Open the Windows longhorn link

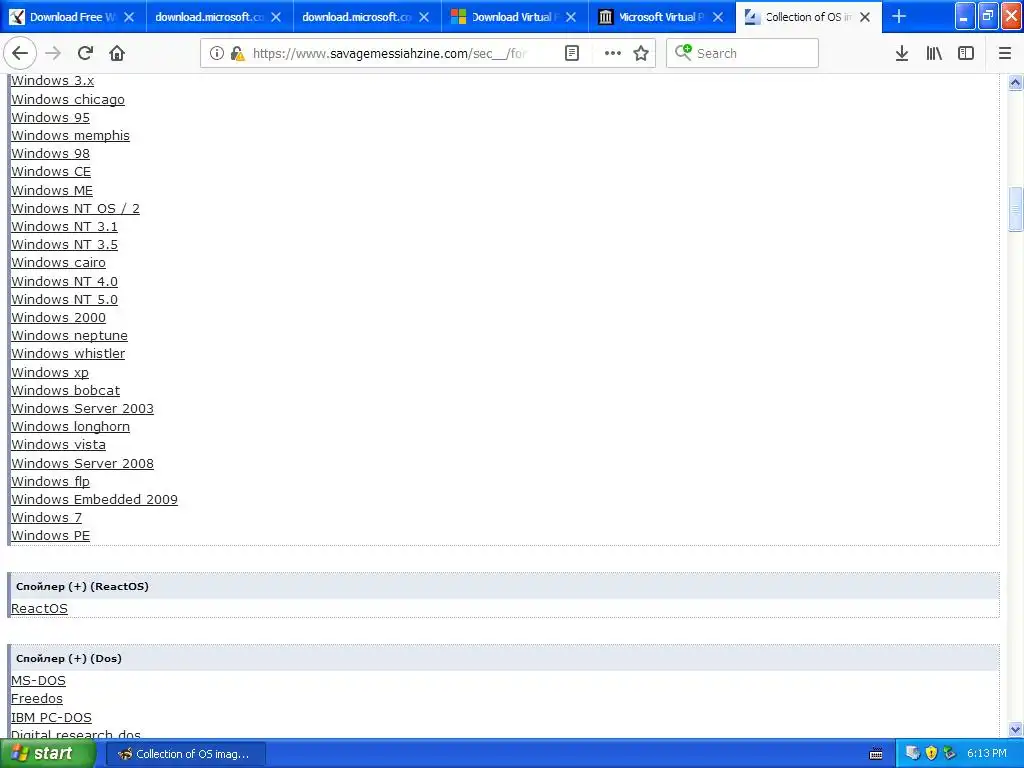click(71, 426)
